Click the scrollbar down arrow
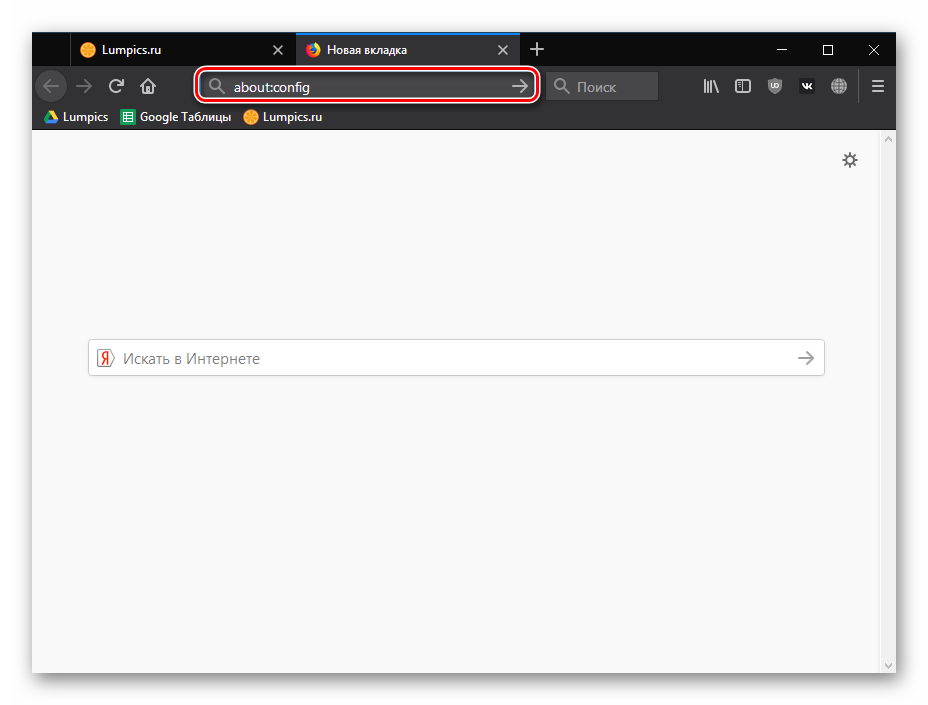The image size is (928, 705). (888, 665)
